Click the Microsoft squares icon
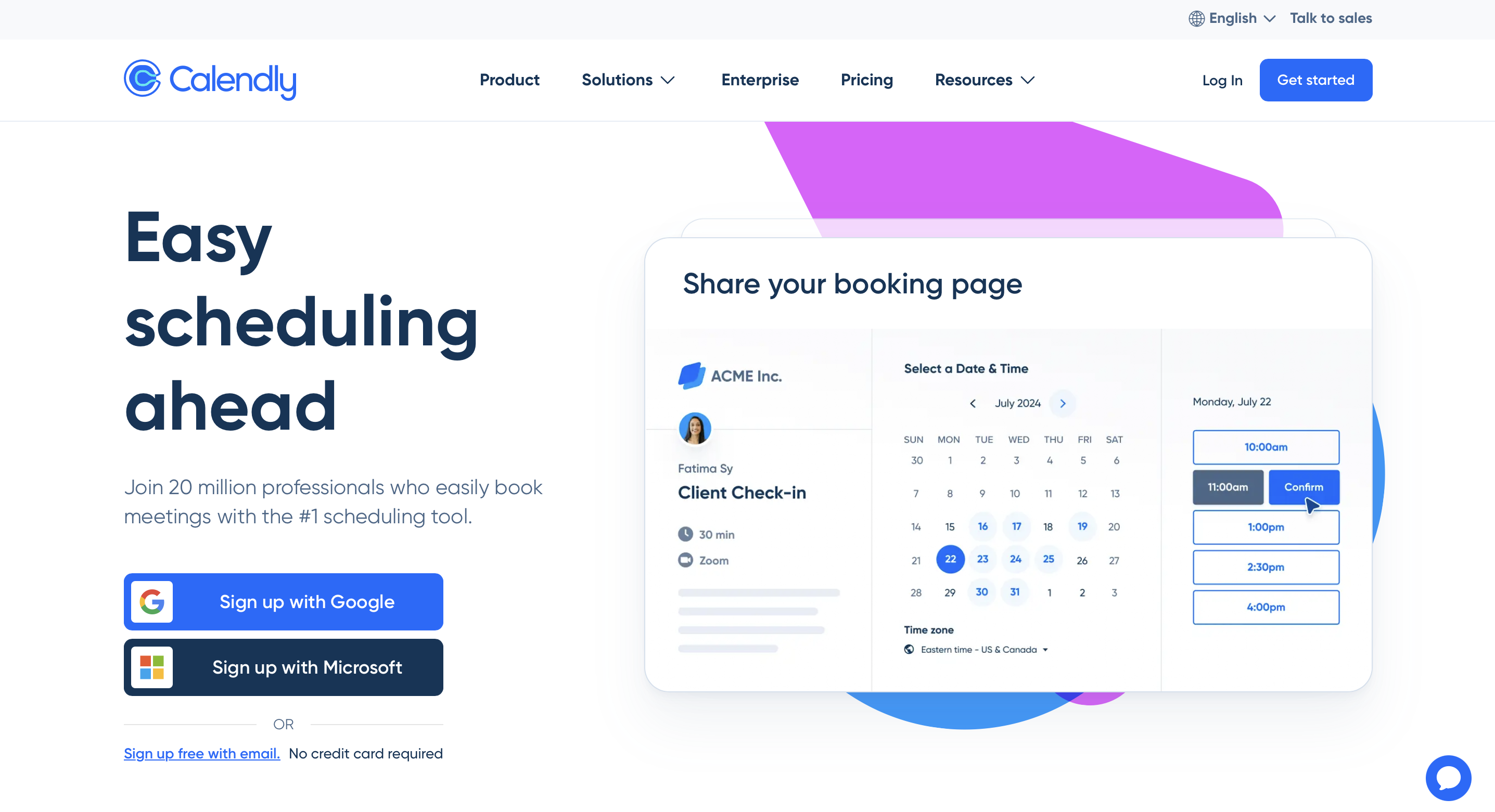 click(153, 667)
